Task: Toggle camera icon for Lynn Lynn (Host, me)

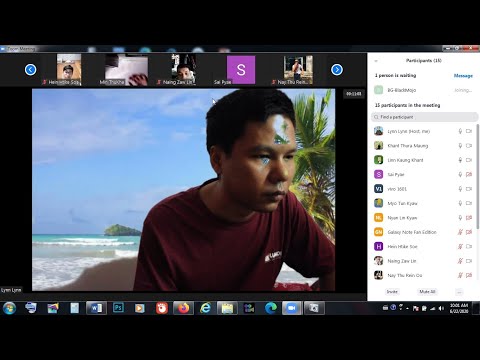Action: pyautogui.click(x=469, y=131)
